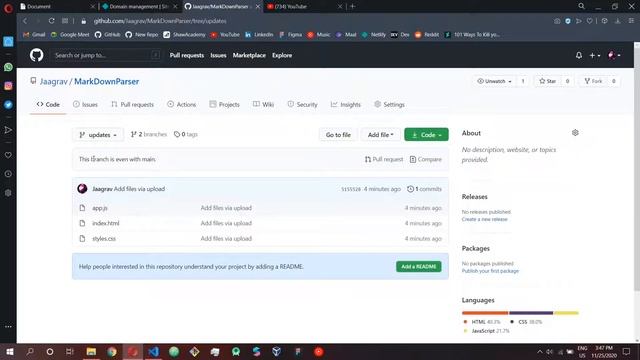Open WhatsApp in Opera sidebar
Screen dimensions: 640x360
[8, 67]
